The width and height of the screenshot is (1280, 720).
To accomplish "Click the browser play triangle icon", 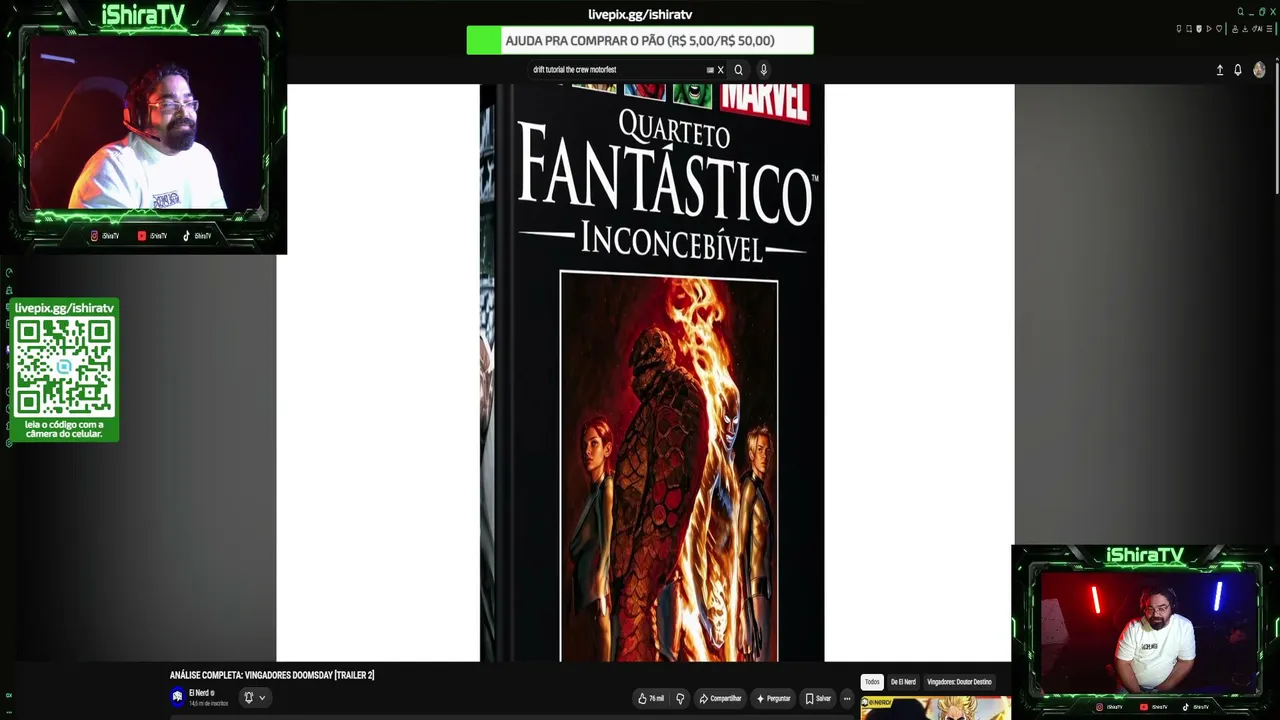I will pyautogui.click(x=1209, y=29).
